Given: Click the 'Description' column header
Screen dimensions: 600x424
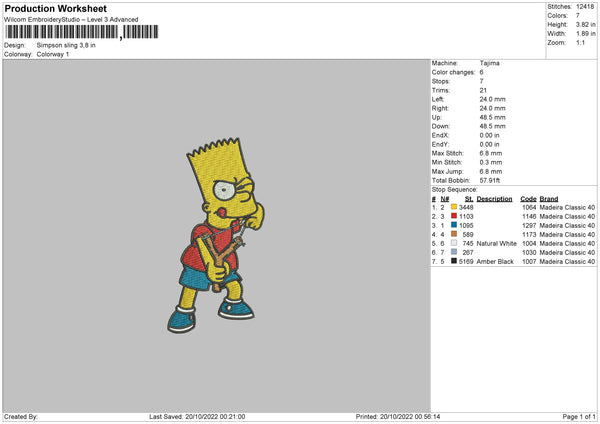Looking at the screenshot, I should pos(494,199).
